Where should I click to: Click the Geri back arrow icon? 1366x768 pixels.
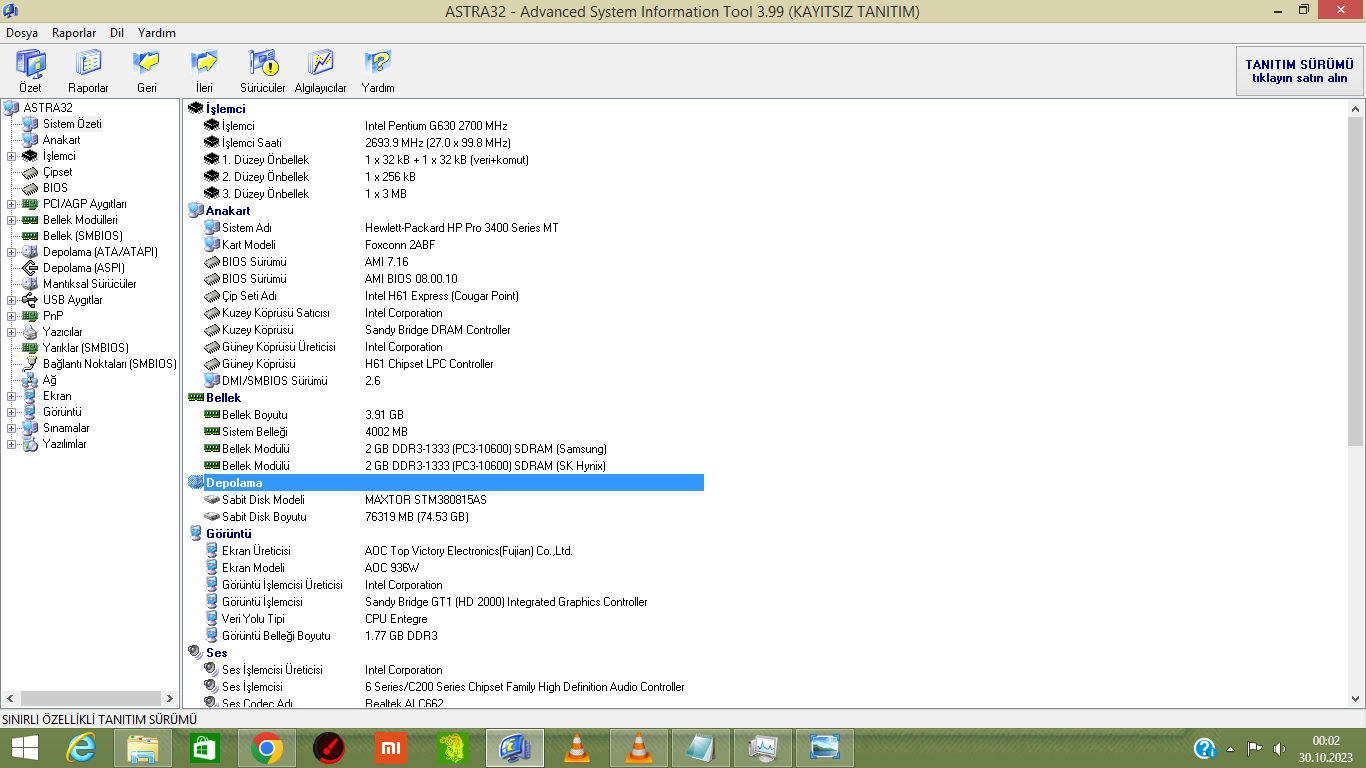[x=146, y=66]
